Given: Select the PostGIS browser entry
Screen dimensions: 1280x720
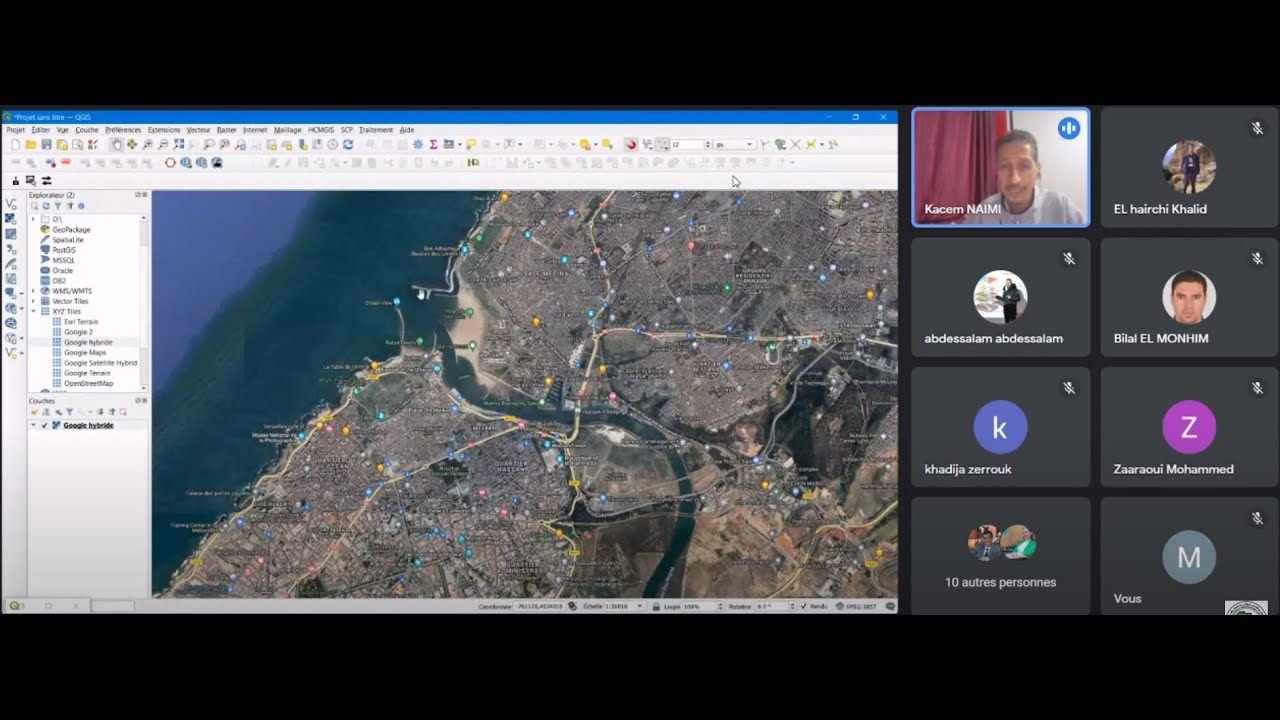Looking at the screenshot, I should pos(63,250).
